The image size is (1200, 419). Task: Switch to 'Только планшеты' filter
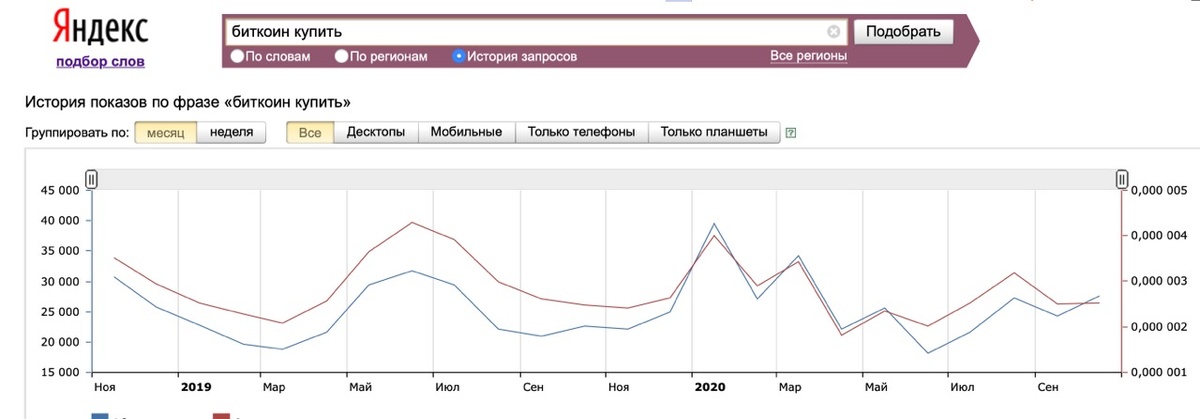click(x=714, y=132)
